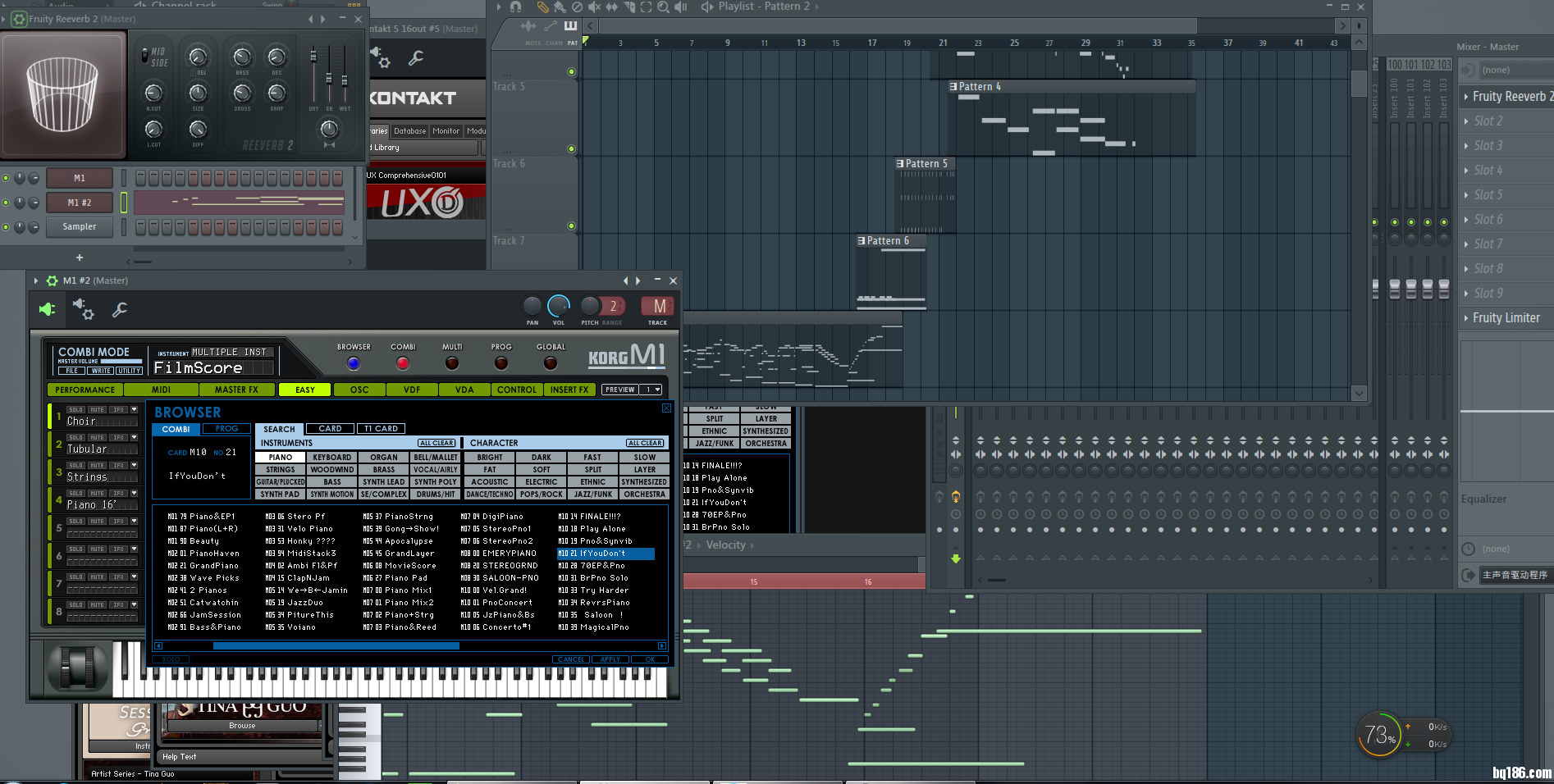Open the CARD tab in the browser

pyautogui.click(x=330, y=429)
